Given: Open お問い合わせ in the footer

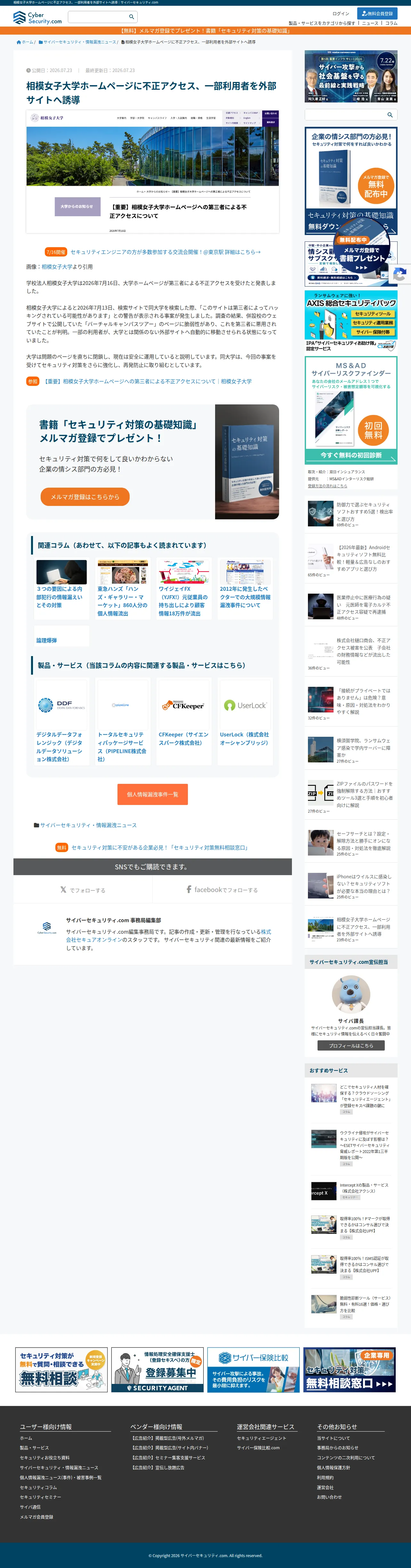Looking at the screenshot, I should 329,1497.
